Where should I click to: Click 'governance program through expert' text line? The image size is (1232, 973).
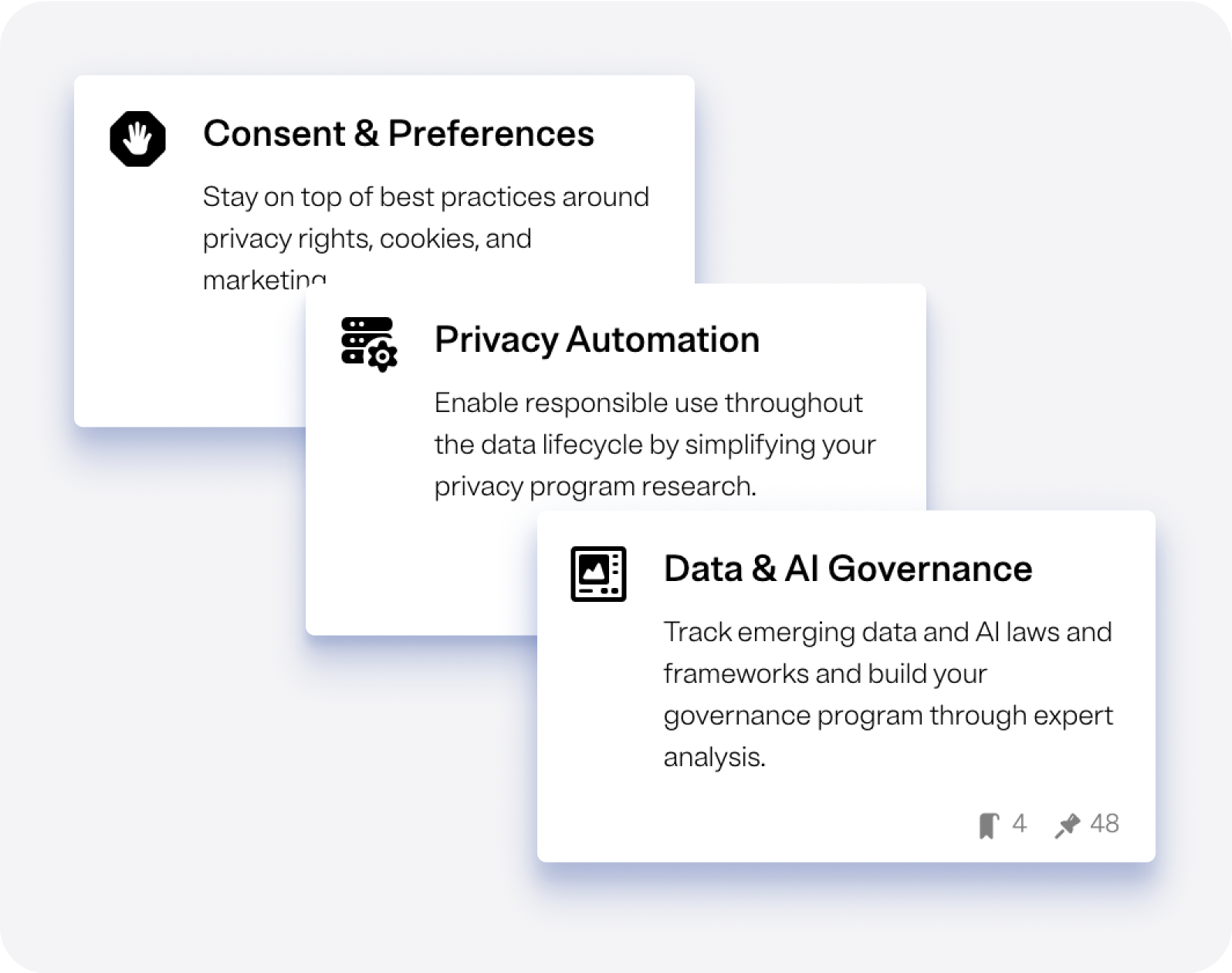pyautogui.click(x=888, y=715)
